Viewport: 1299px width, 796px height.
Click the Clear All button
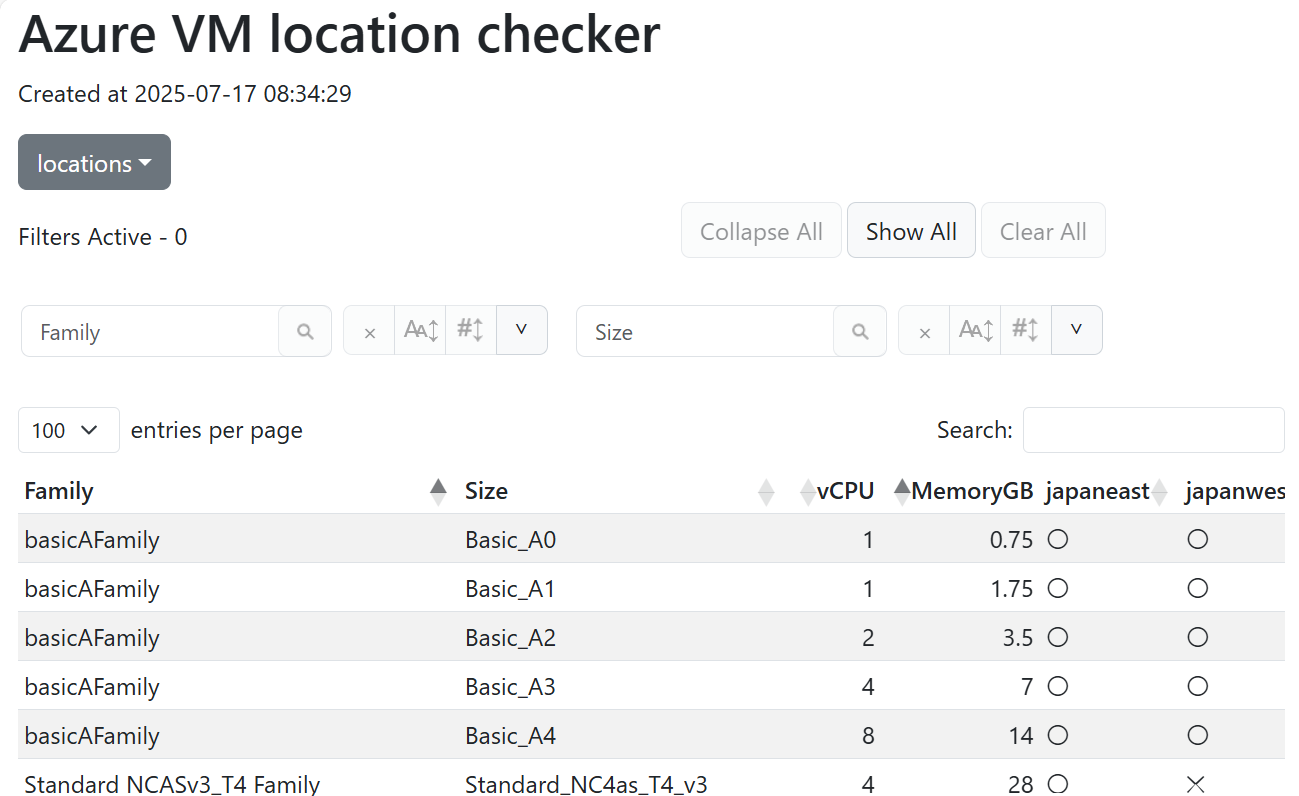(x=1043, y=231)
